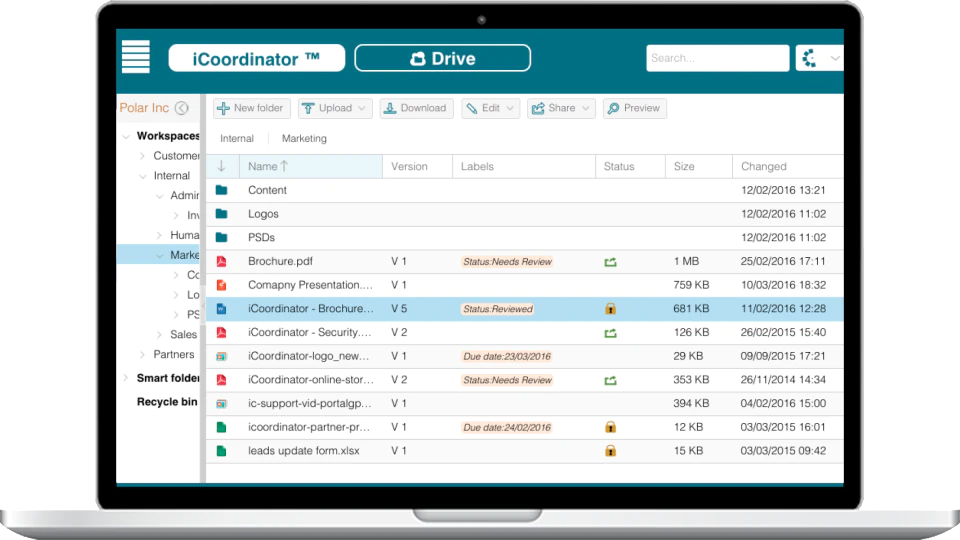Open the hamburger menu icon

(135, 57)
